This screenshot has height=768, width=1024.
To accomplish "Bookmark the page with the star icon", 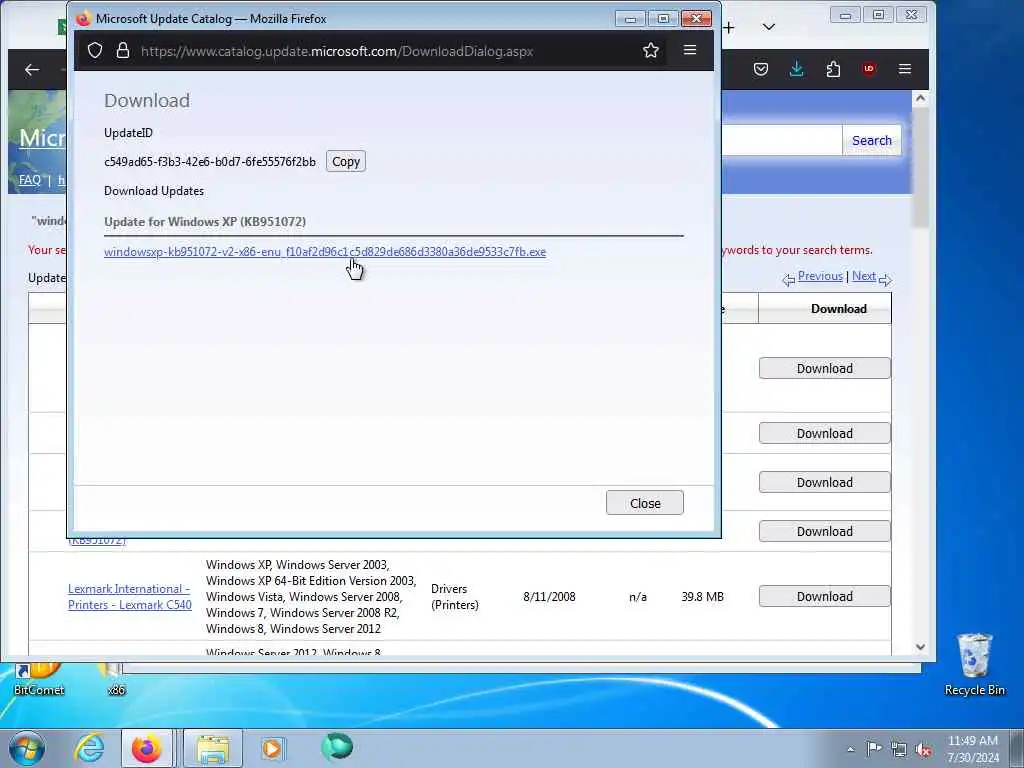I will tap(650, 50).
